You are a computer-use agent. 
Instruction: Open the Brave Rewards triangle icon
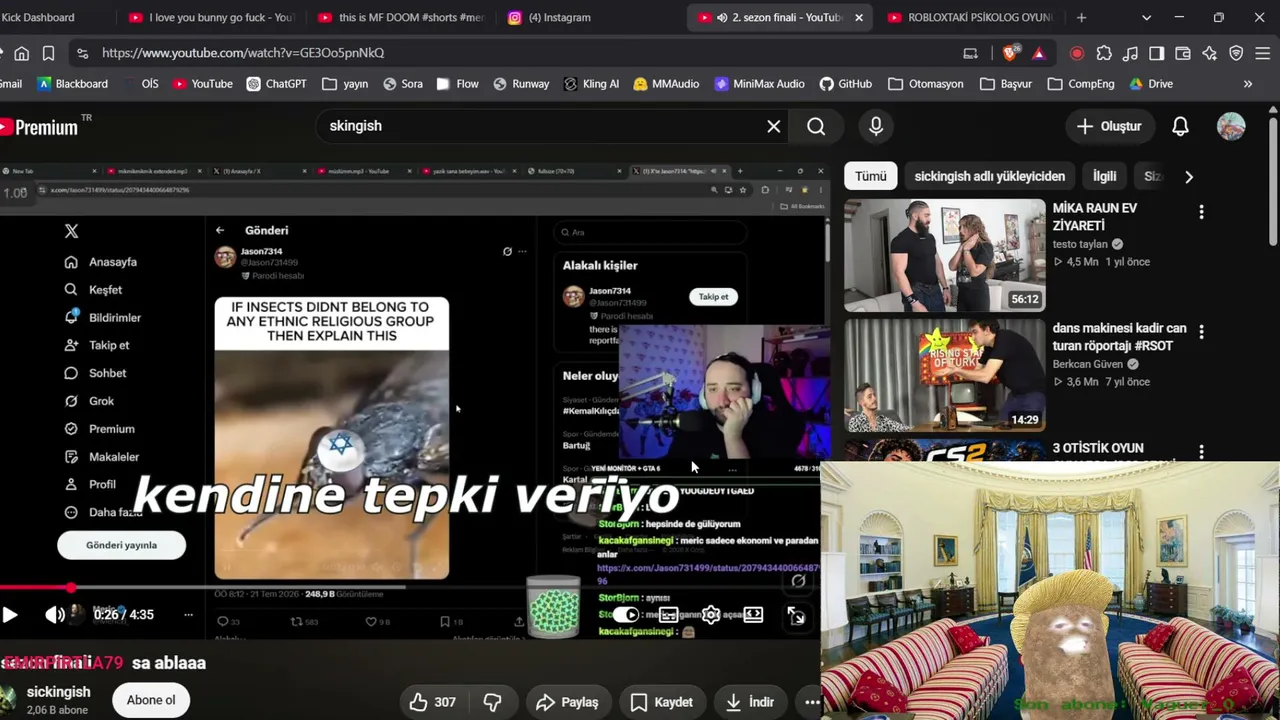tap(1039, 53)
